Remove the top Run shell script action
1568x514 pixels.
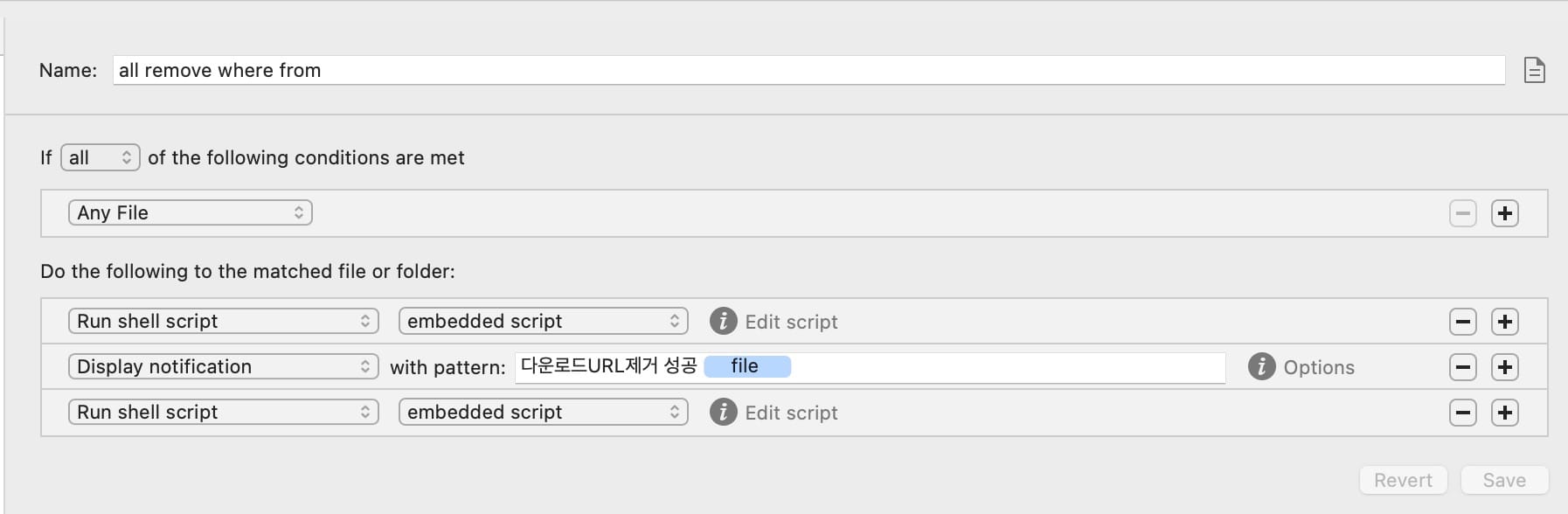click(x=1462, y=322)
